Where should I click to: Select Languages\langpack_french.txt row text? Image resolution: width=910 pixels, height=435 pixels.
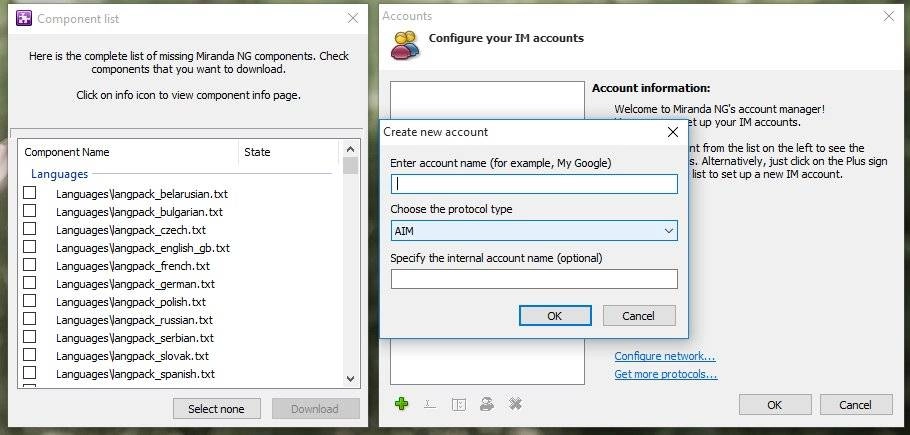(x=133, y=266)
